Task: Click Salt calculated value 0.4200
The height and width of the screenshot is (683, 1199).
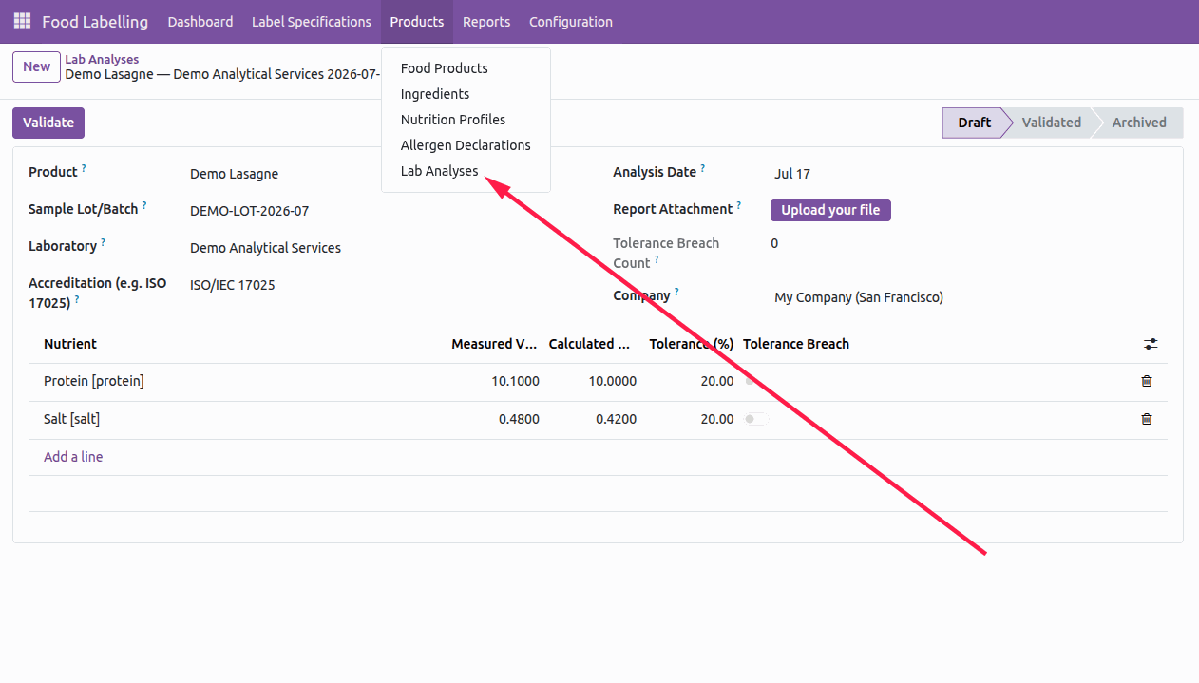Action: 616,419
